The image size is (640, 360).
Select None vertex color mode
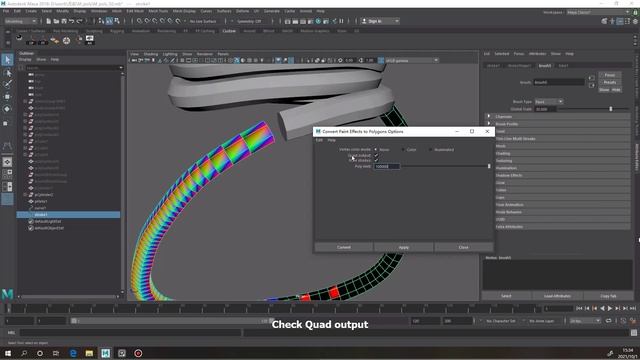tap(376, 150)
